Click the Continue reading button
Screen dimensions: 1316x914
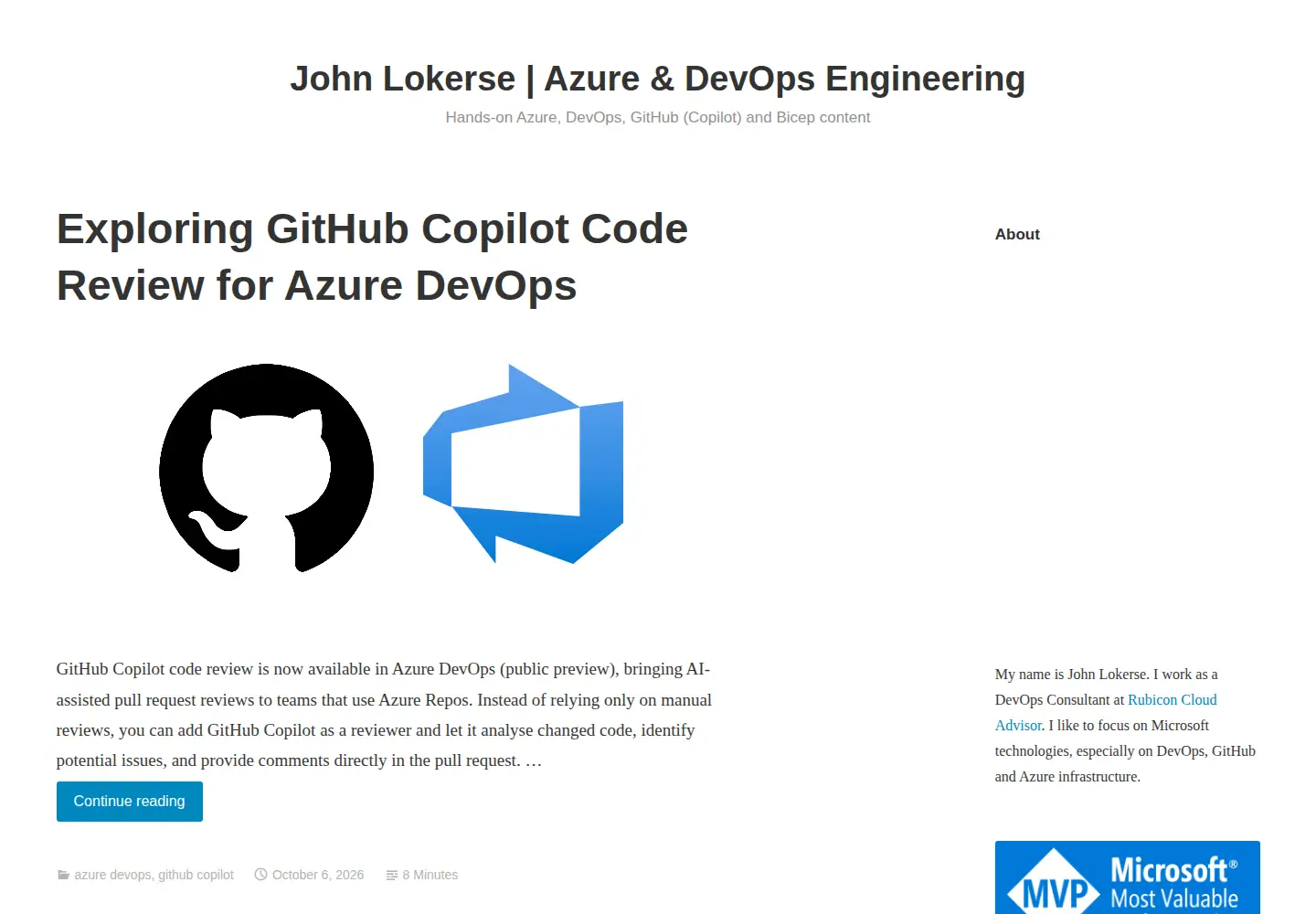(130, 802)
